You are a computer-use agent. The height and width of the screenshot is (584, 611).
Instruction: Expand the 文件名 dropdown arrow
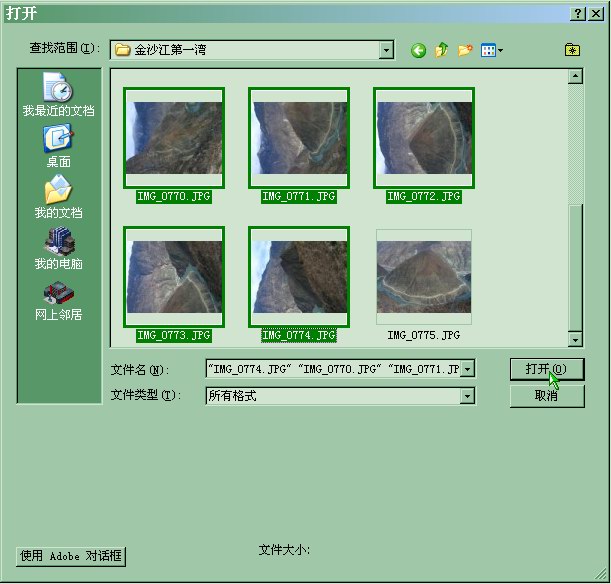467,369
